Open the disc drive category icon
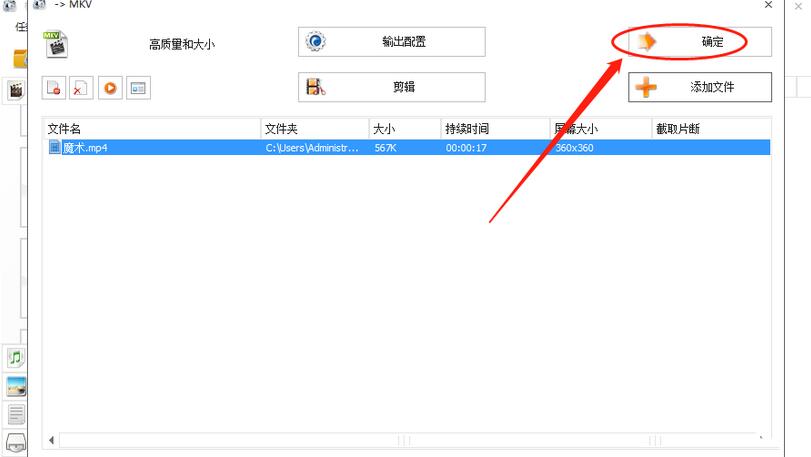811x457 pixels. [x=16, y=441]
